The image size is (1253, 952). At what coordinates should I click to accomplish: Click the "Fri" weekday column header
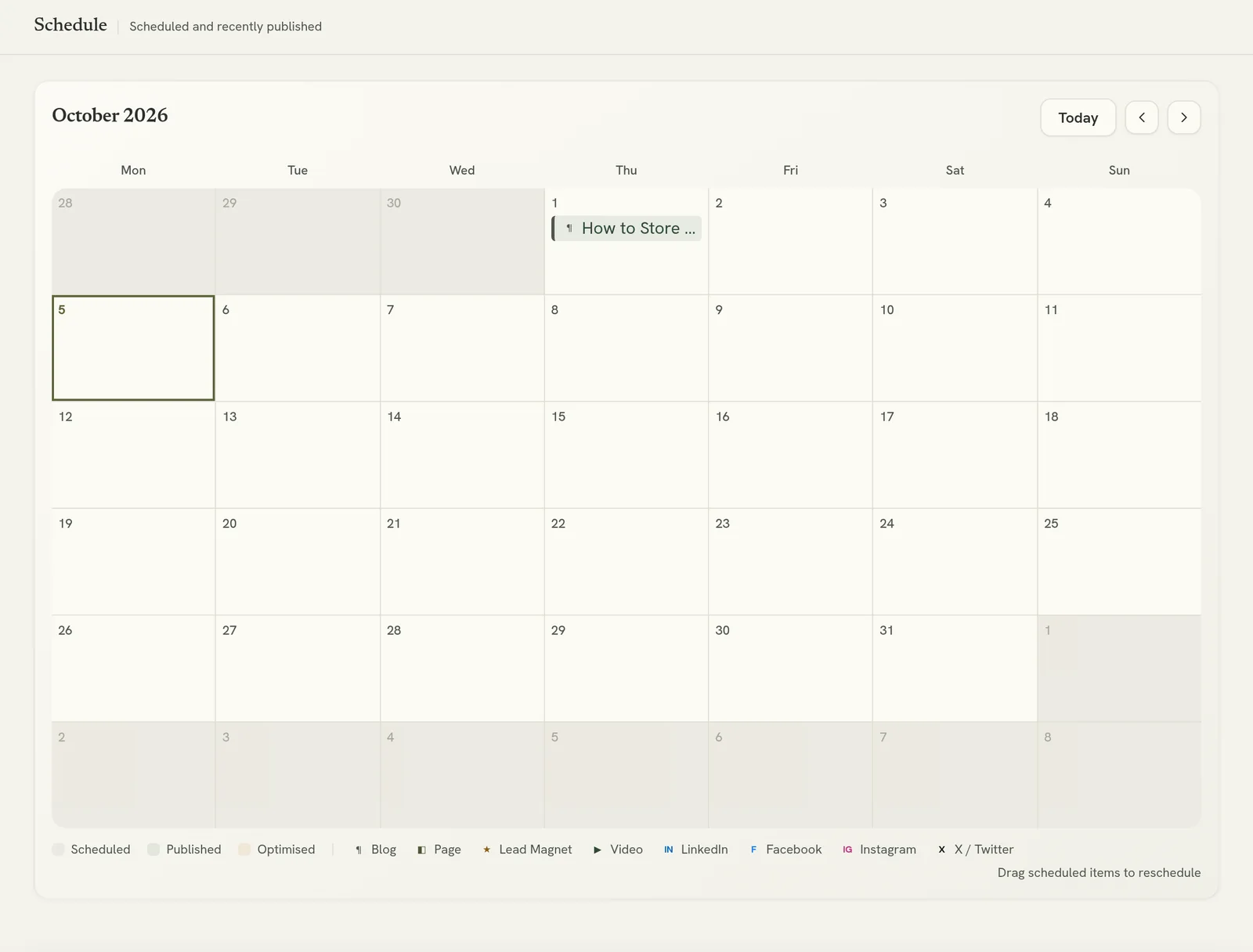click(790, 170)
